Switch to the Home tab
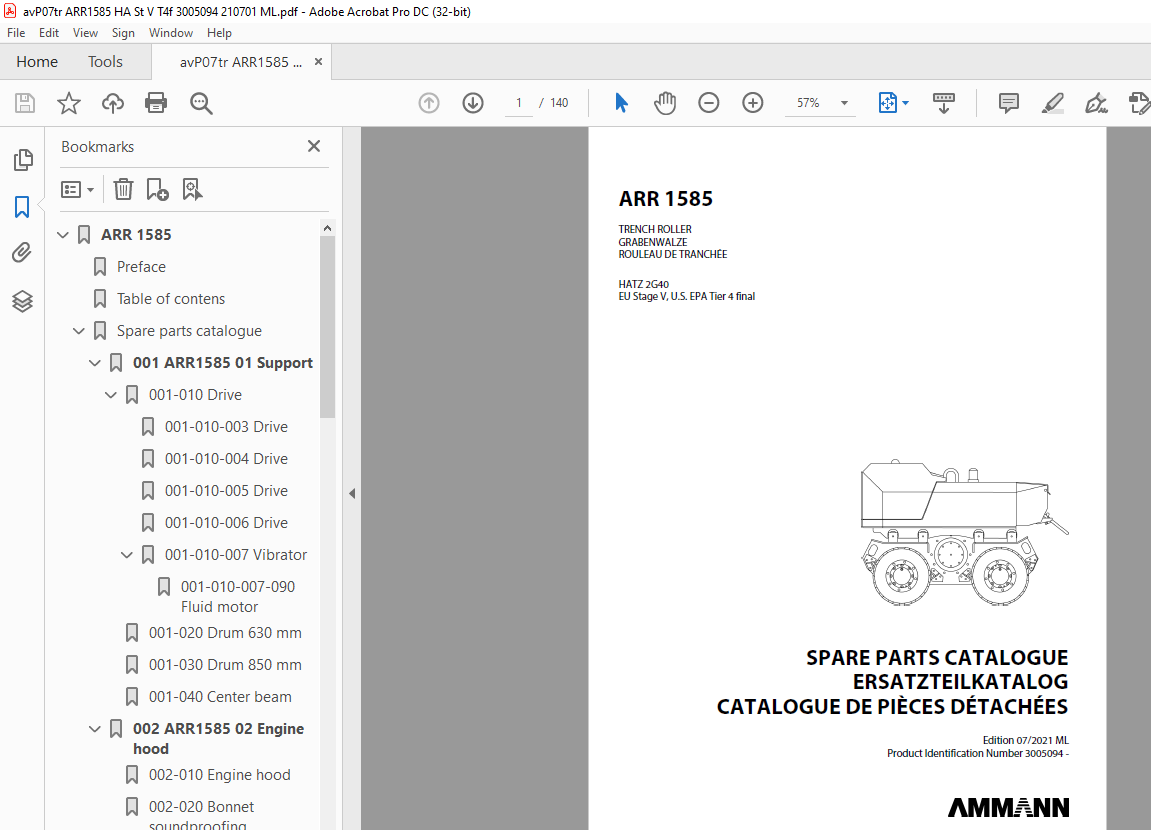1151x830 pixels. pos(37,62)
